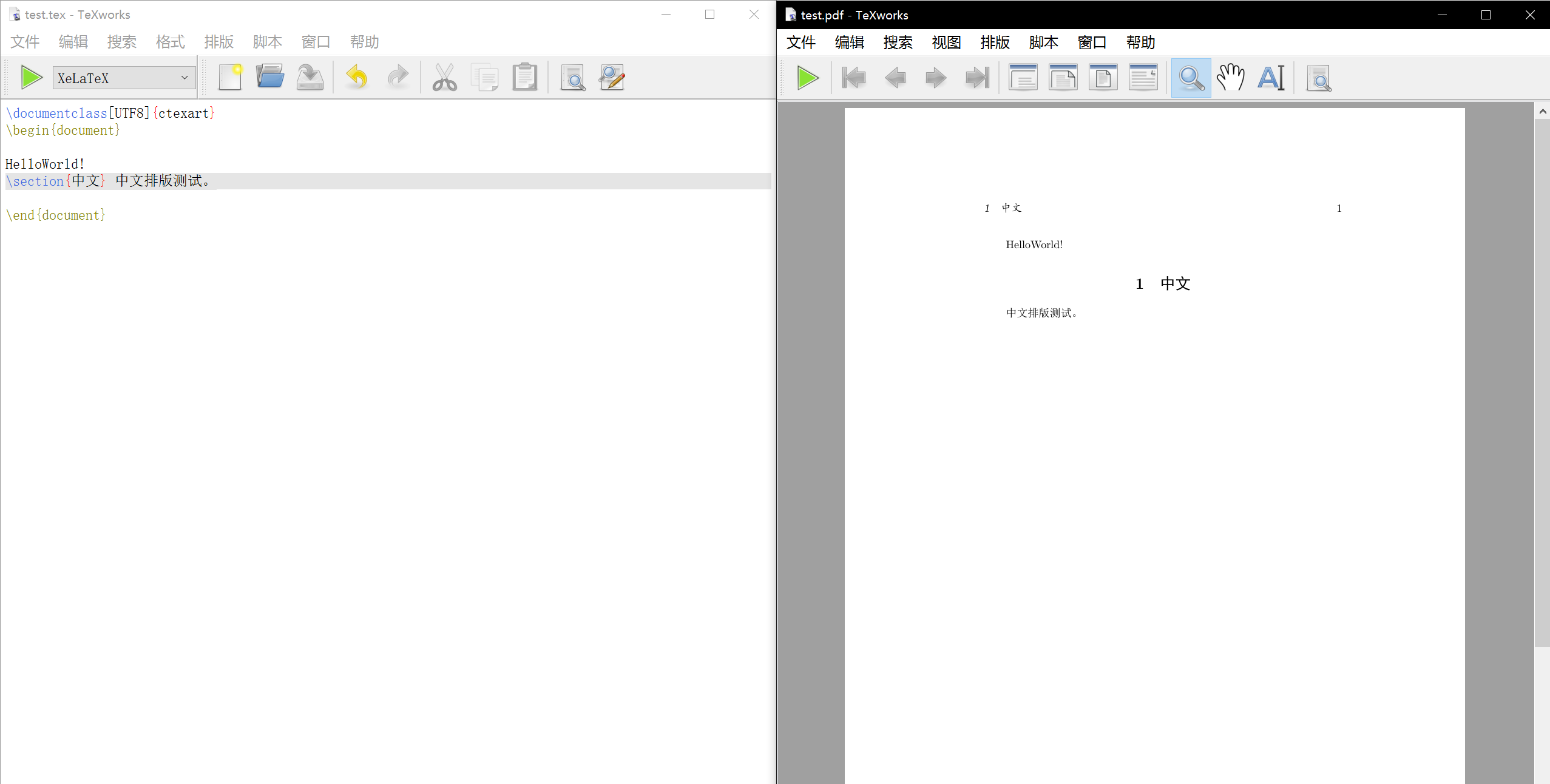
Task: Open the 格式 menu in editor window
Action: tap(170, 42)
